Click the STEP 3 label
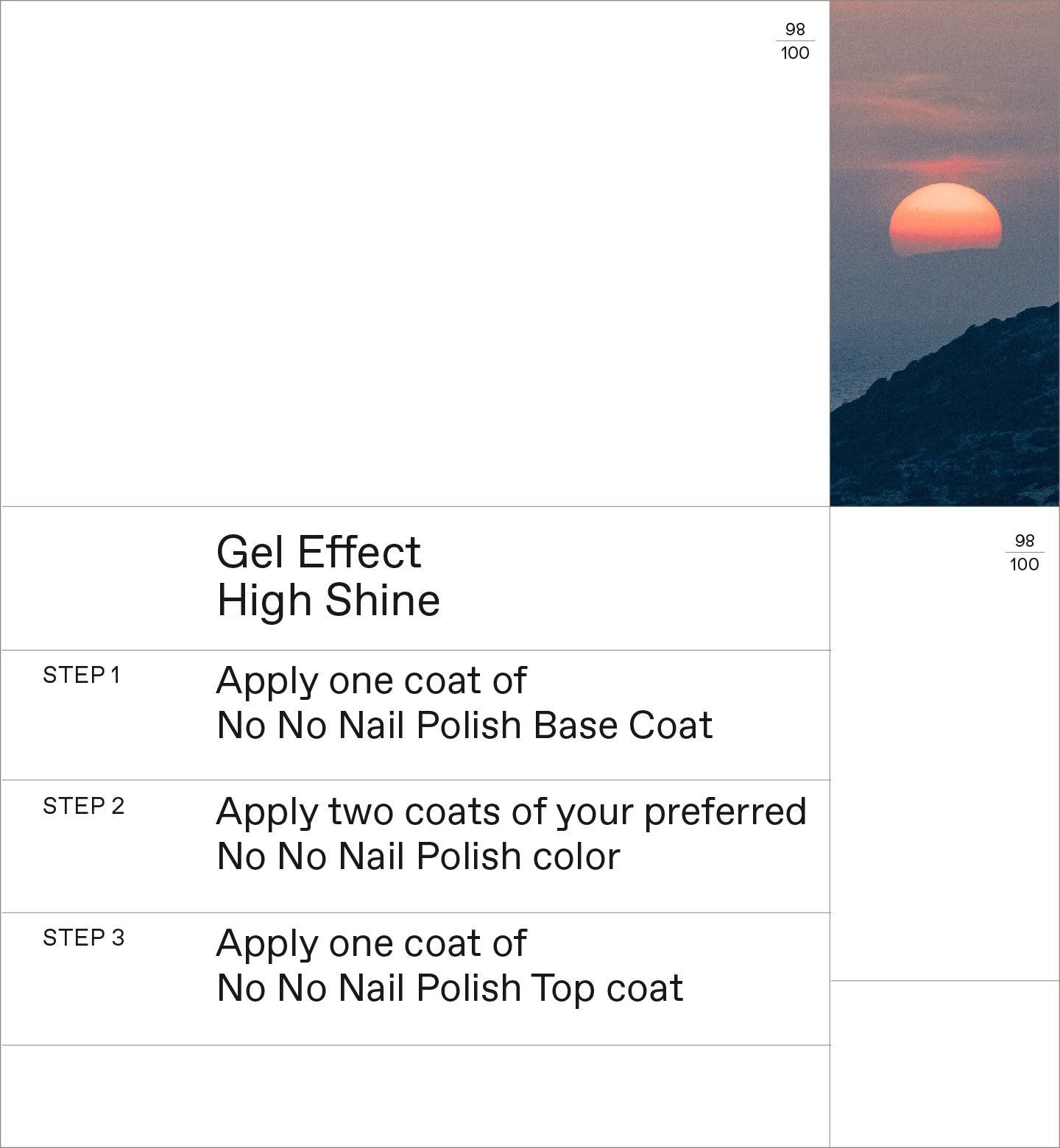 pos(83,938)
